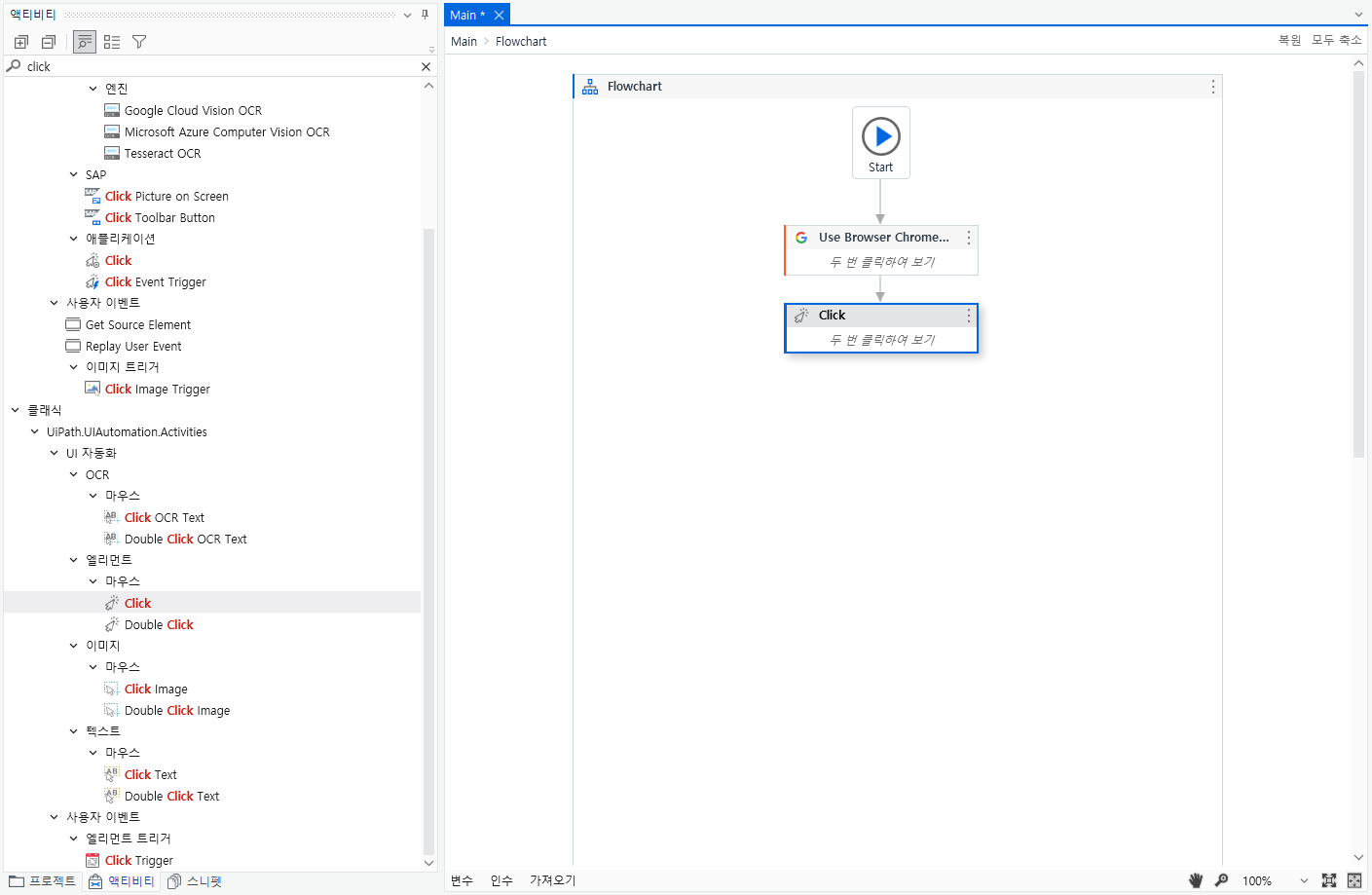Viewport: 1372px width, 895px height.
Task: Select Click Picture on Screen icon
Action: click(93, 196)
